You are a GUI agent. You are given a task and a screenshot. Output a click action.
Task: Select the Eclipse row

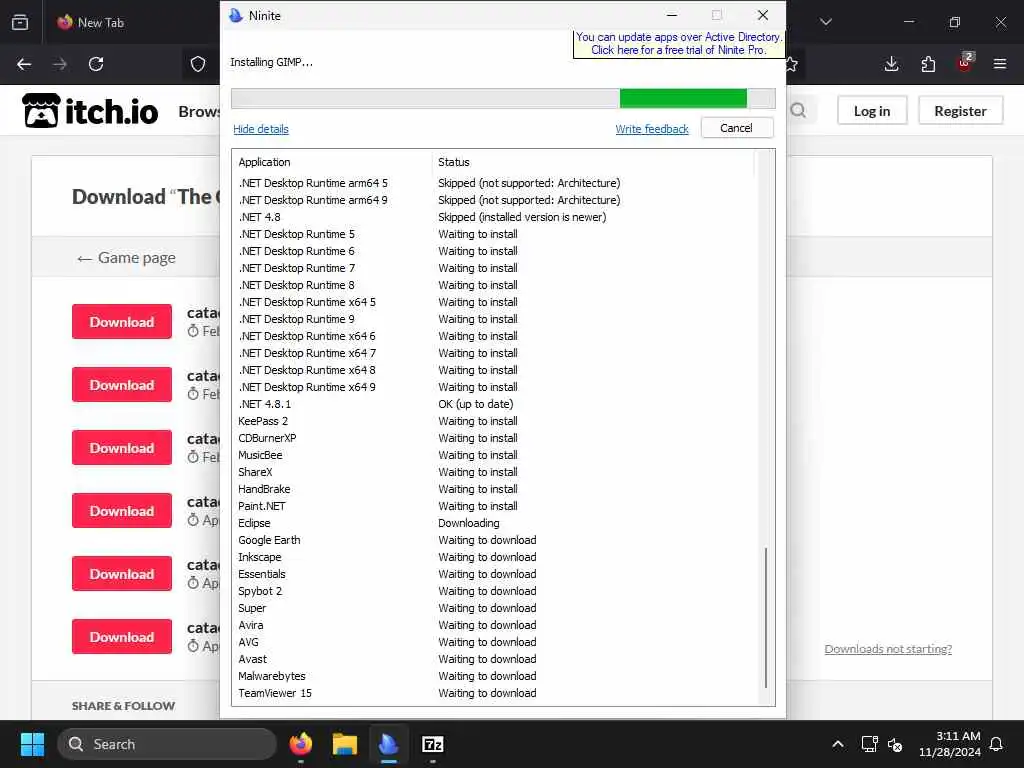coord(496,523)
